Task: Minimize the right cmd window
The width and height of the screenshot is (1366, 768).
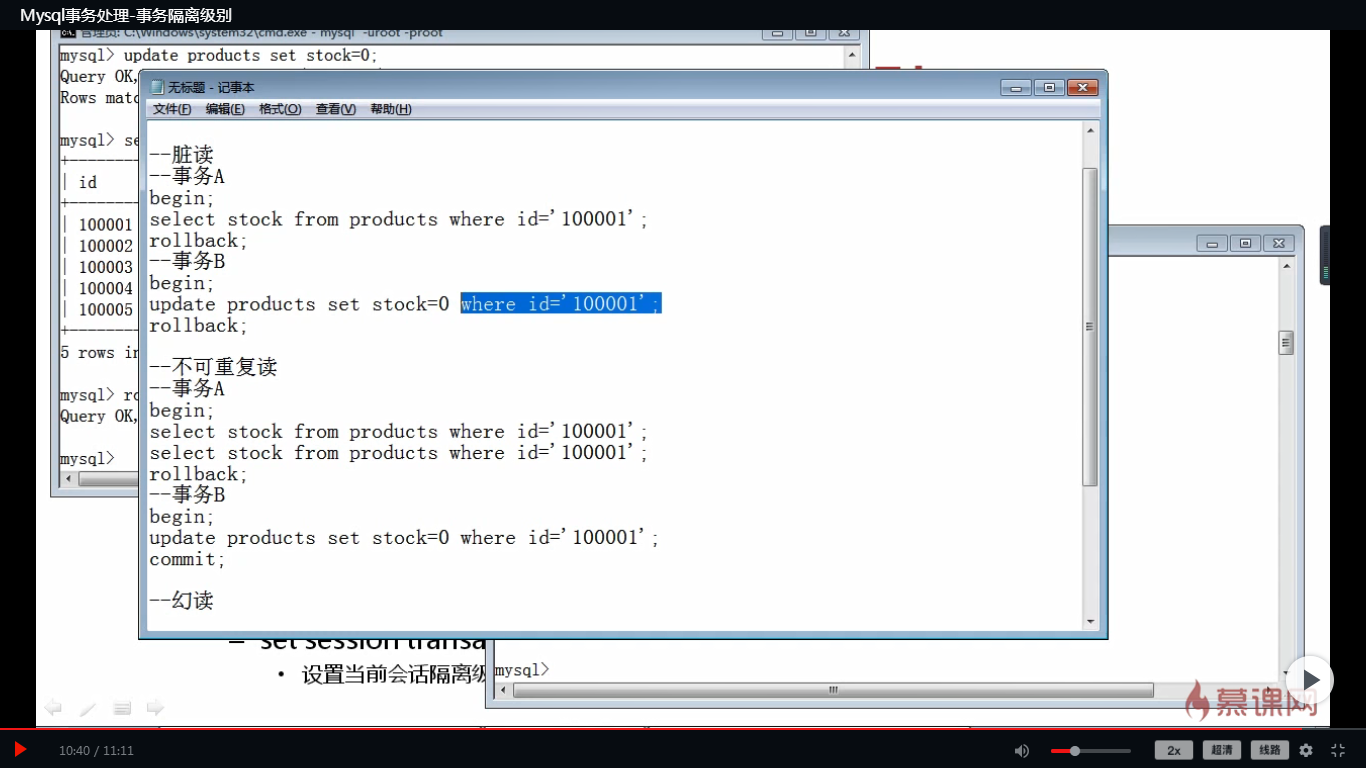Action: click(x=1212, y=243)
